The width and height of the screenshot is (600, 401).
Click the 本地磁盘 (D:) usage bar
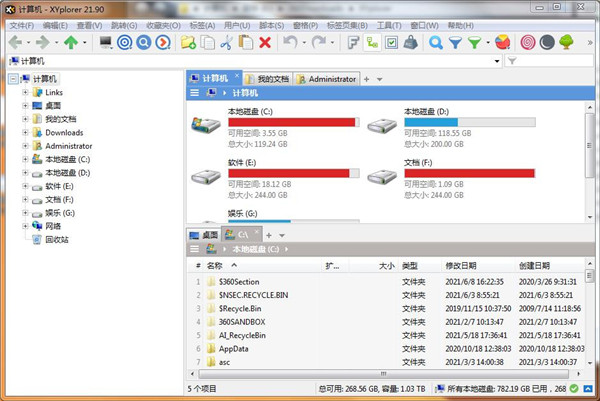(469, 122)
